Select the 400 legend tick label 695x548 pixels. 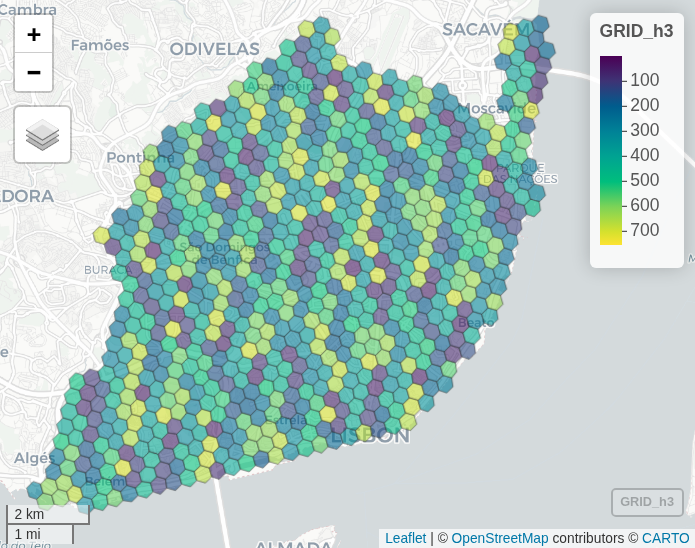pos(644,155)
